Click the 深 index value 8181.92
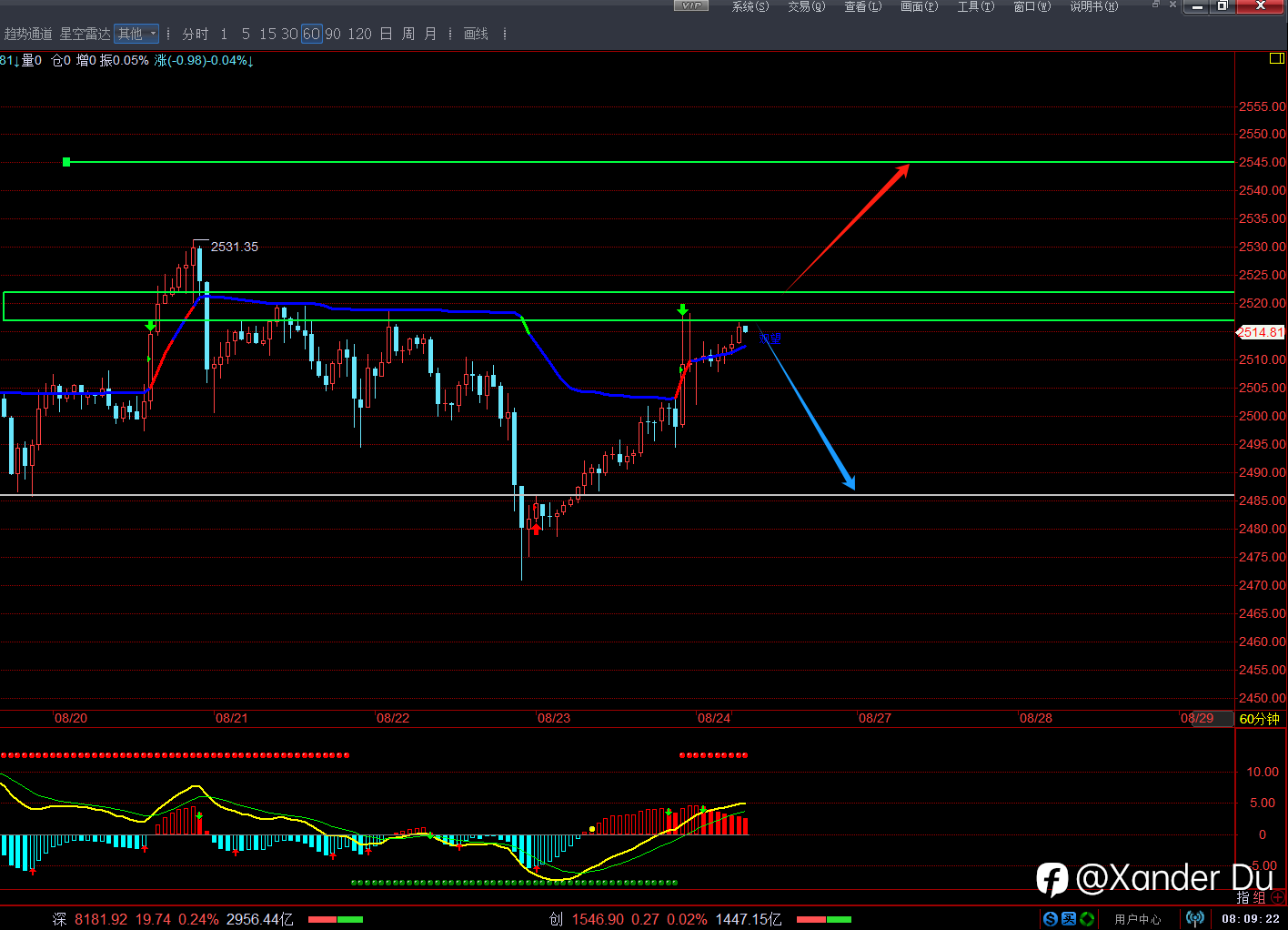The height and width of the screenshot is (930, 1288). tap(101, 919)
